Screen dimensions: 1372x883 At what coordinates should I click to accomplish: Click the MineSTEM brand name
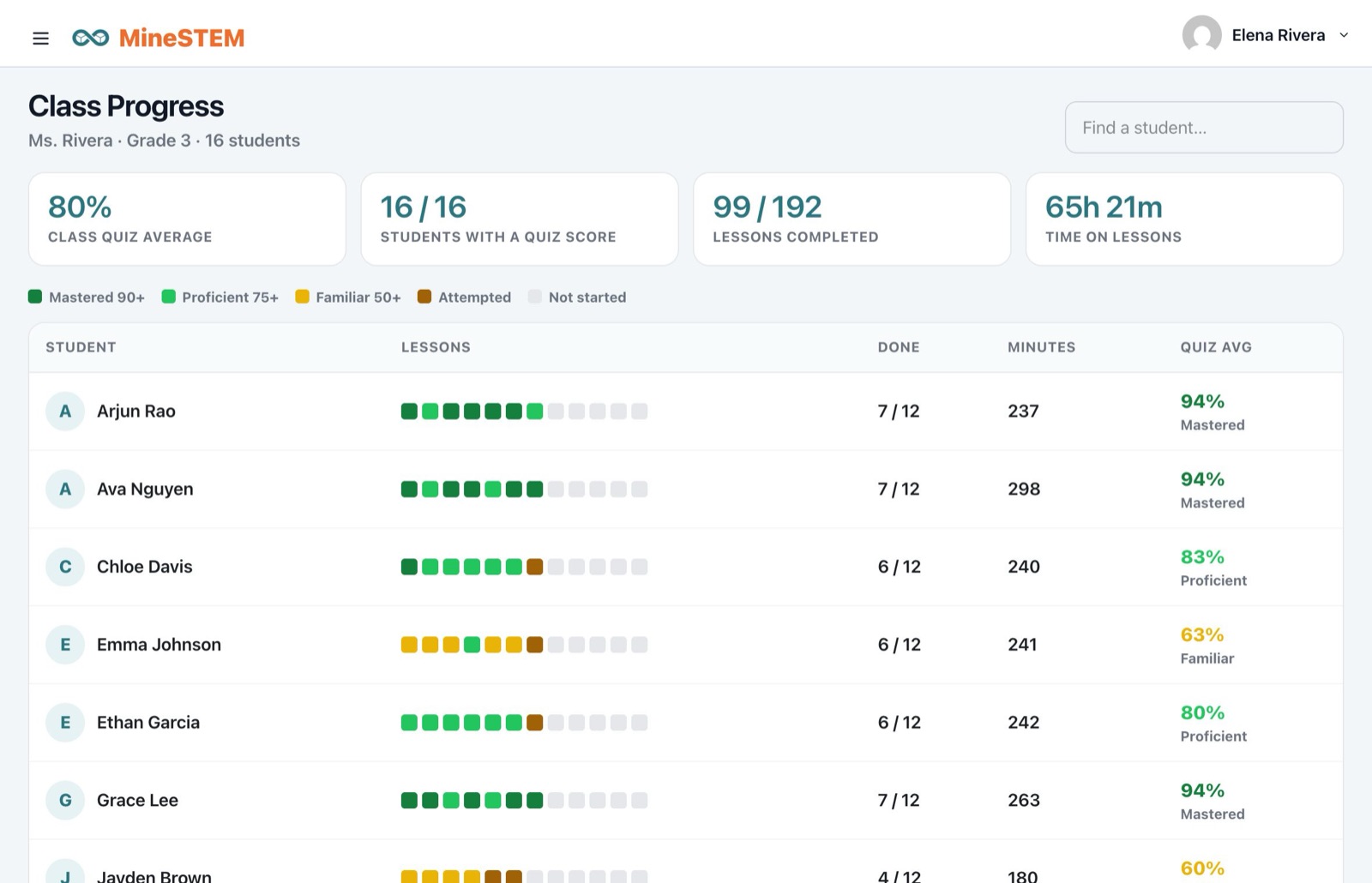[x=182, y=38]
